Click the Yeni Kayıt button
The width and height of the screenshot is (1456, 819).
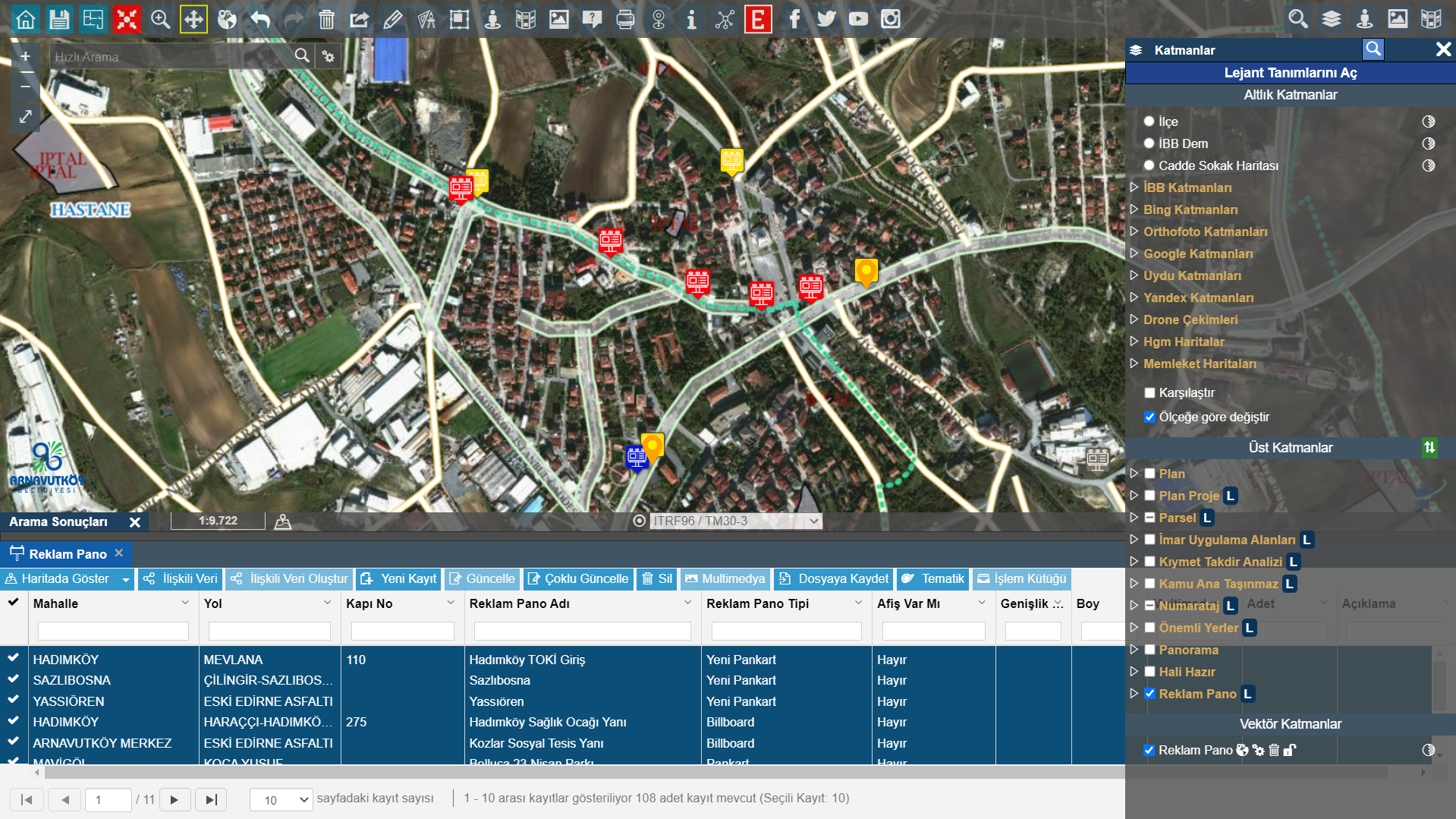[399, 578]
